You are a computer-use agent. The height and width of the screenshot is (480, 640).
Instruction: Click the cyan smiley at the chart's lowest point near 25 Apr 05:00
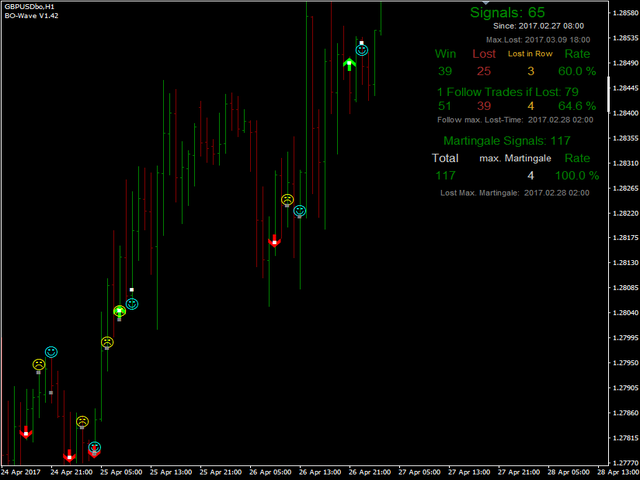(94, 447)
